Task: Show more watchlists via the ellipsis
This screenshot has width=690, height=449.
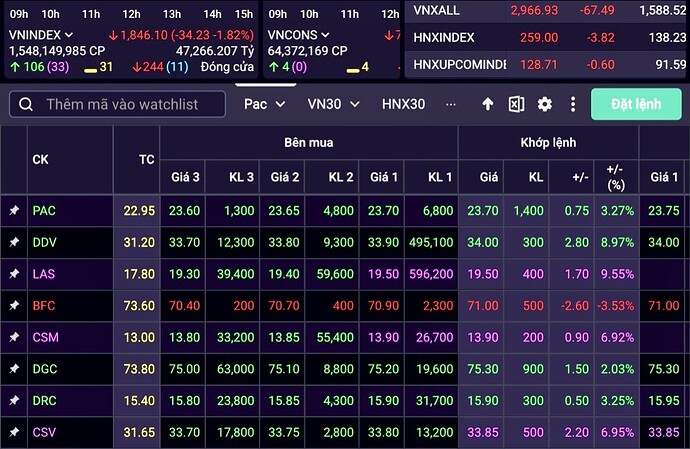Action: click(451, 104)
